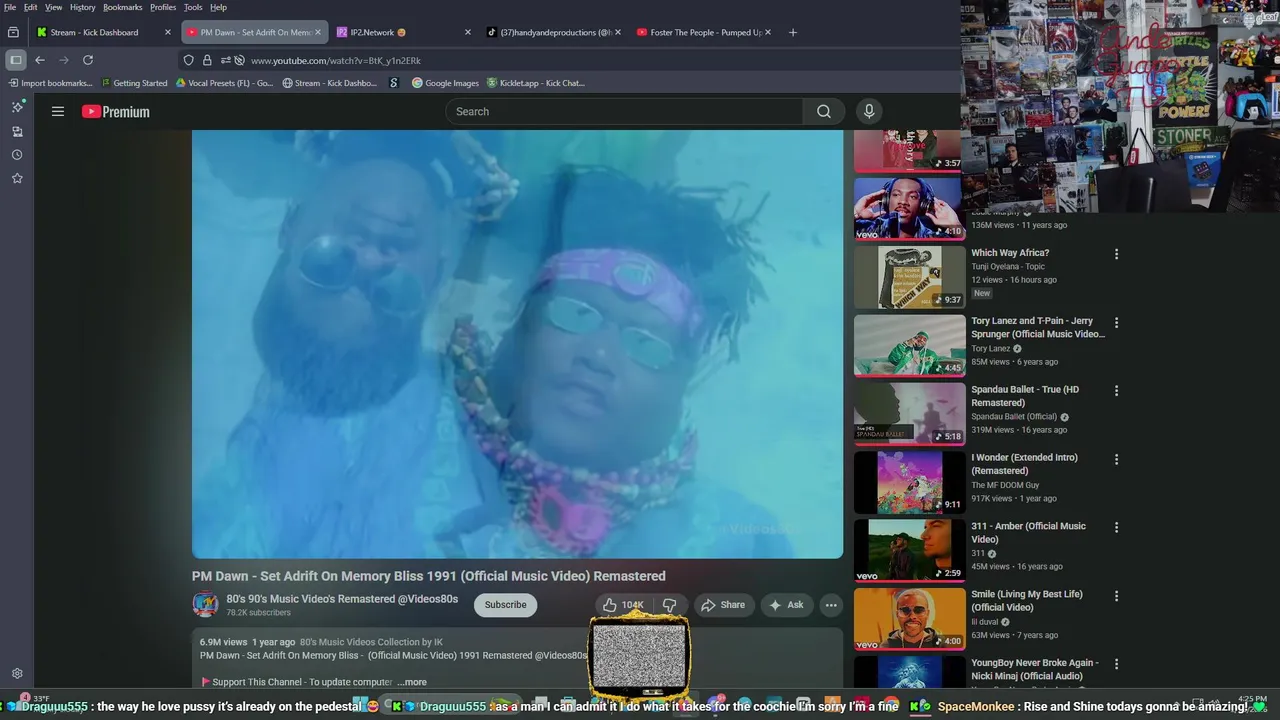
Task: Open the browser sidebar AI sparkle icon
Action: point(17,107)
